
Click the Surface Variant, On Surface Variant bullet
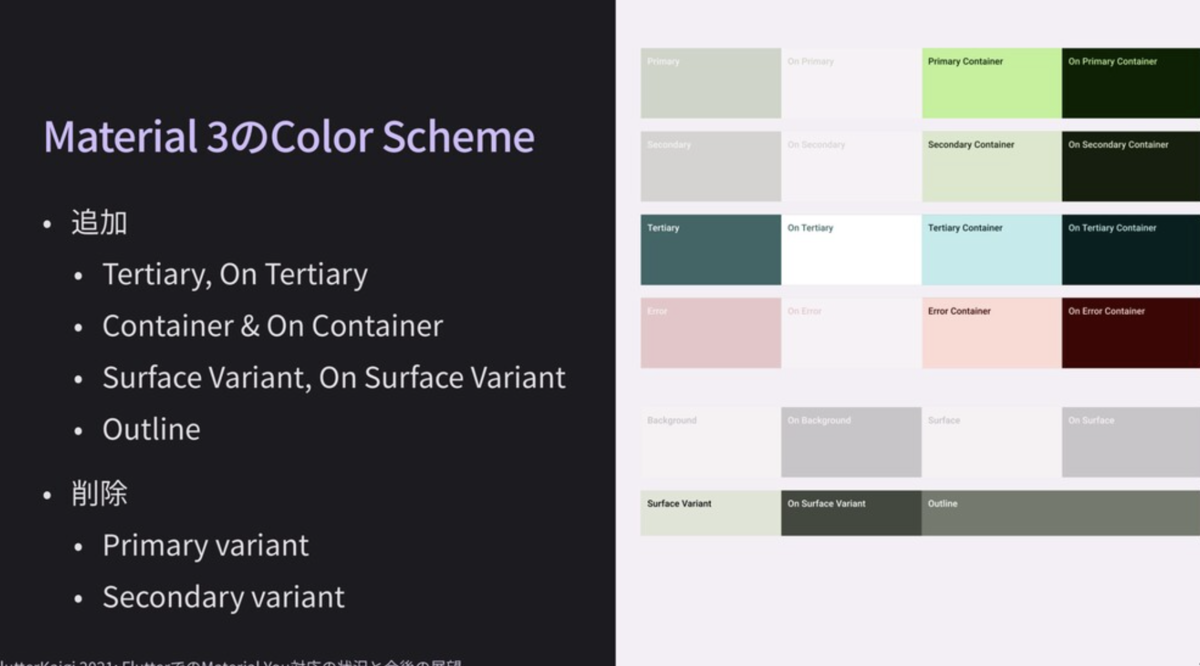coord(334,378)
